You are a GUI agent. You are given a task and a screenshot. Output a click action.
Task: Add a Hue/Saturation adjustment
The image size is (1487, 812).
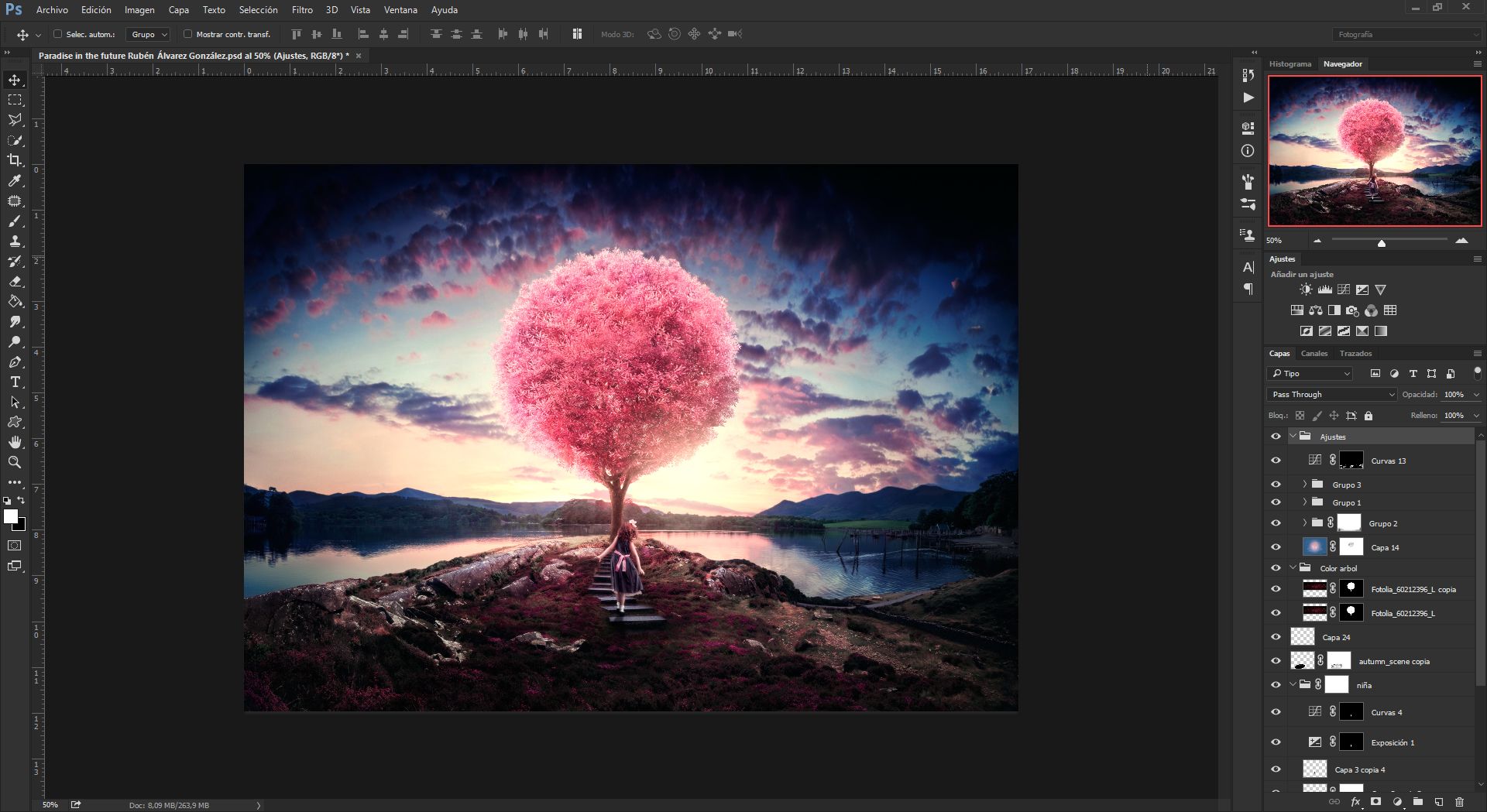1297,310
